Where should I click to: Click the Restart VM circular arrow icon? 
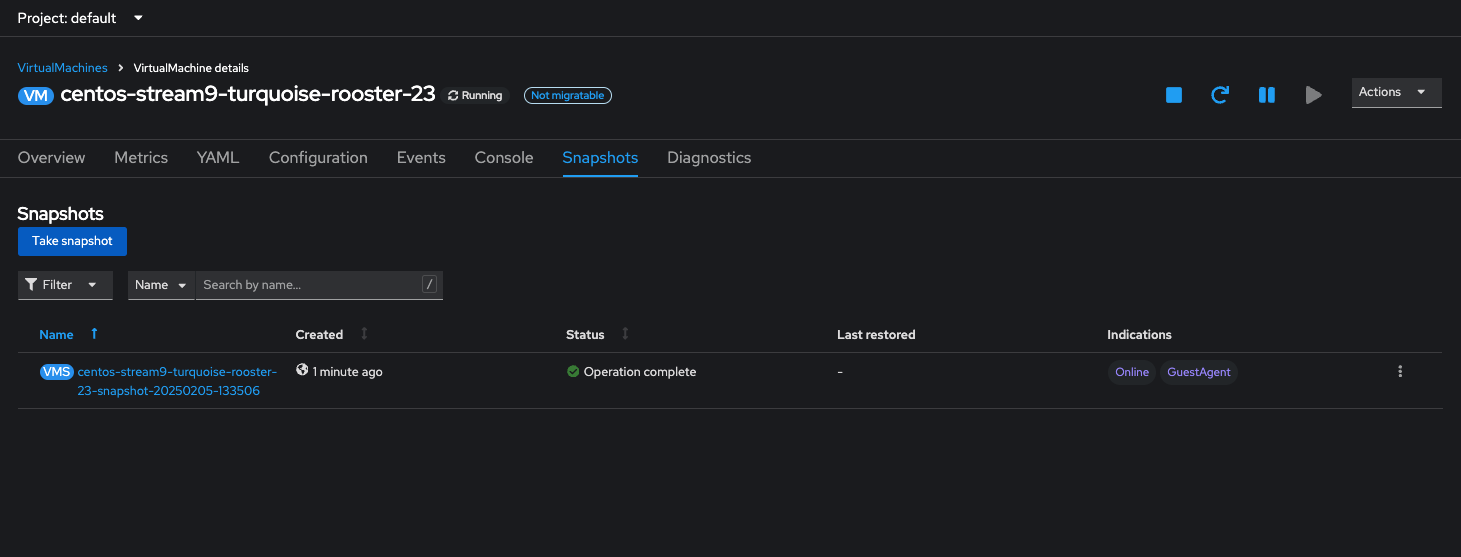point(1220,95)
